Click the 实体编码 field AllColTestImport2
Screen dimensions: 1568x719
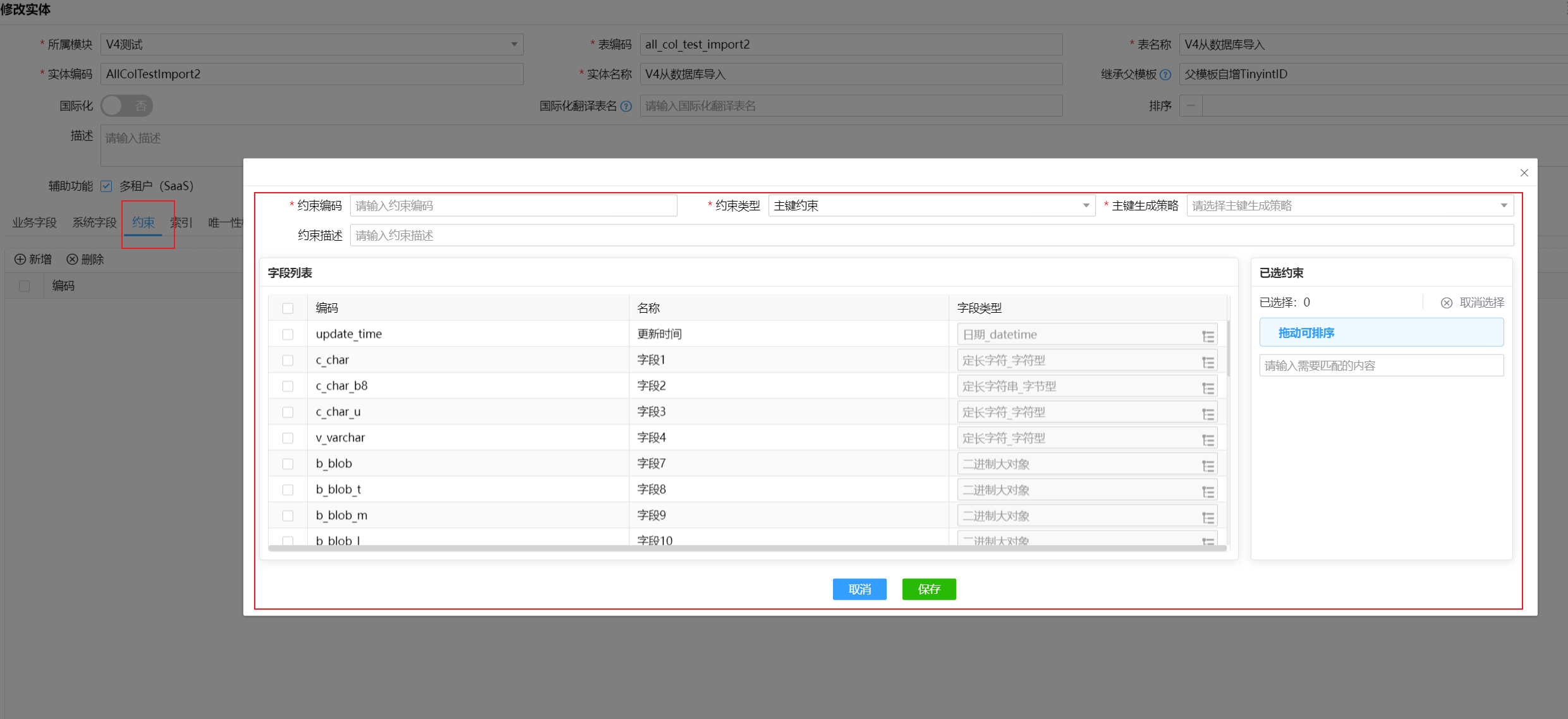point(312,74)
